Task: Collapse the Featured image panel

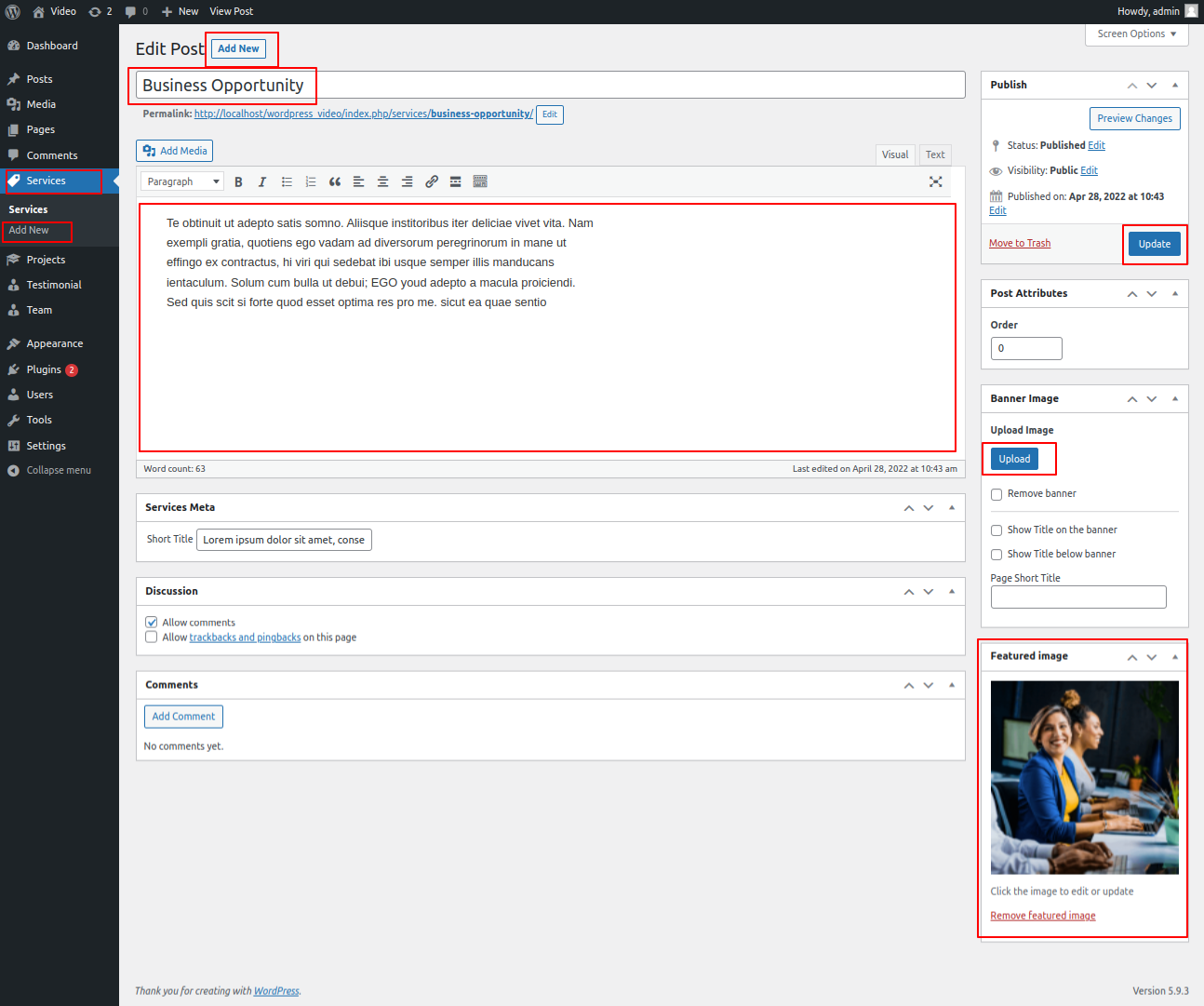Action: coord(1175,657)
